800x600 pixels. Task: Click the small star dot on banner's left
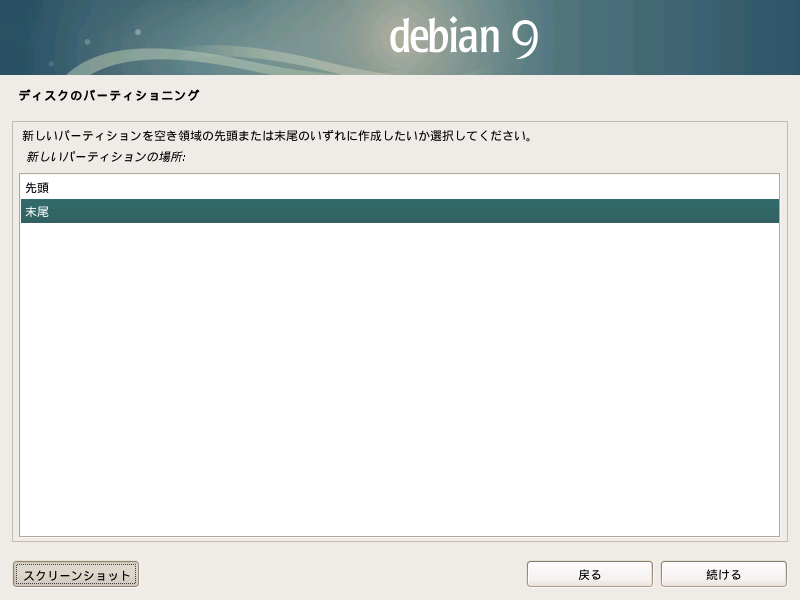pos(87,42)
